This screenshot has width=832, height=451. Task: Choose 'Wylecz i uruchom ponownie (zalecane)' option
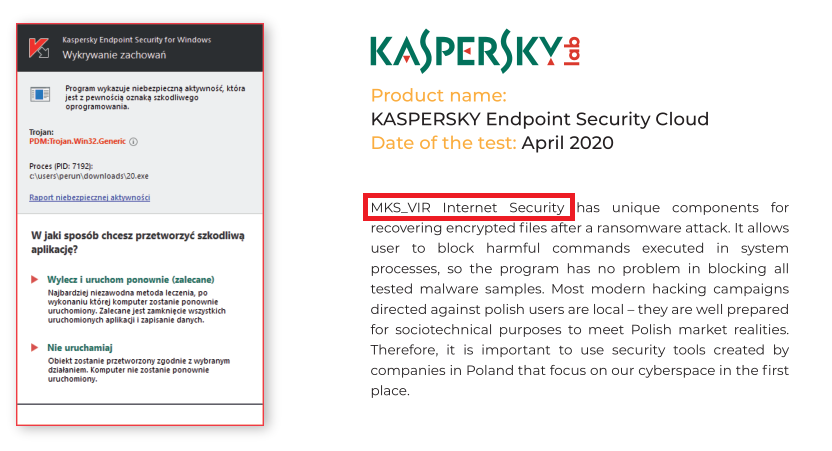coord(131,279)
